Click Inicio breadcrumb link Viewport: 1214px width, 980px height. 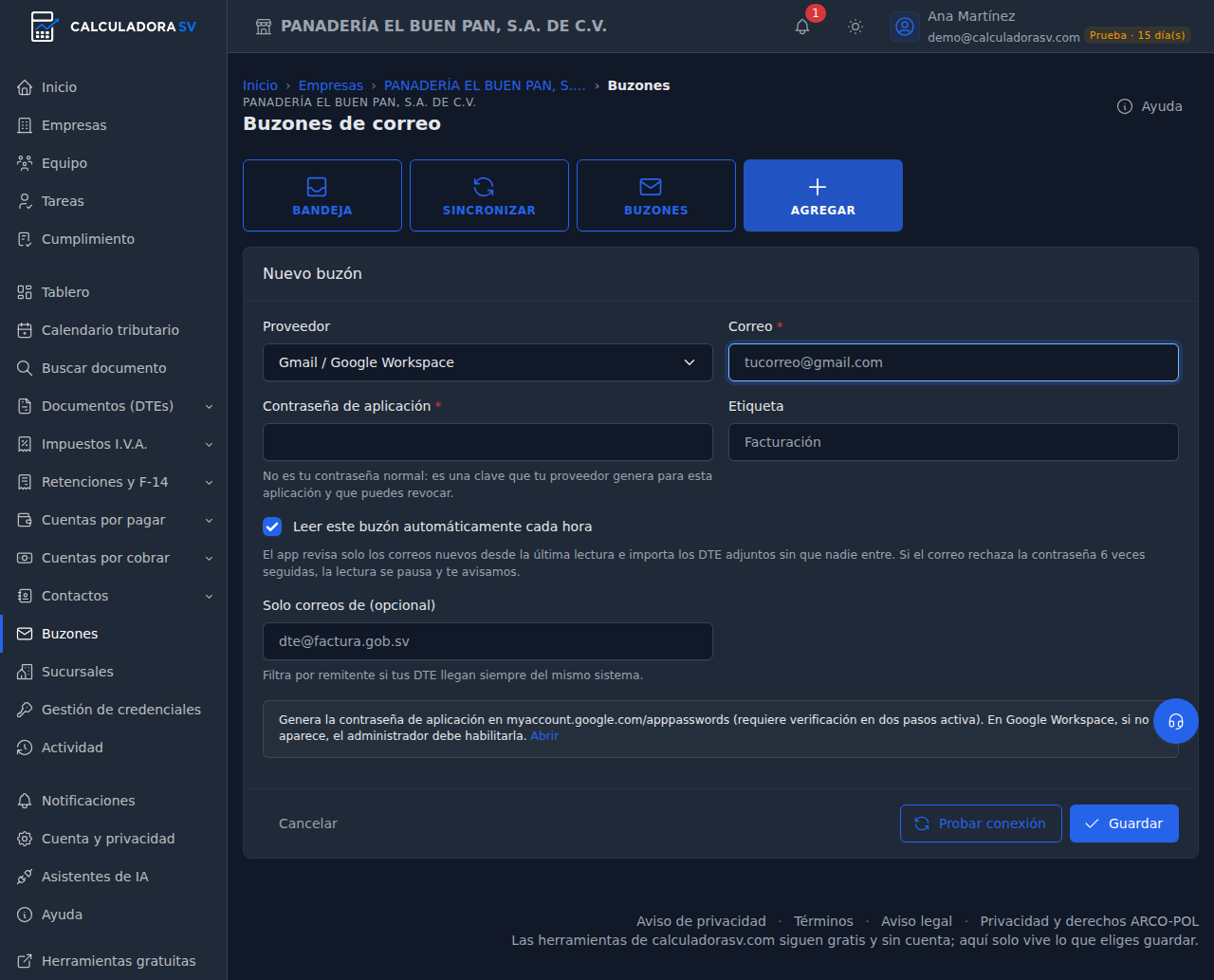tap(260, 85)
